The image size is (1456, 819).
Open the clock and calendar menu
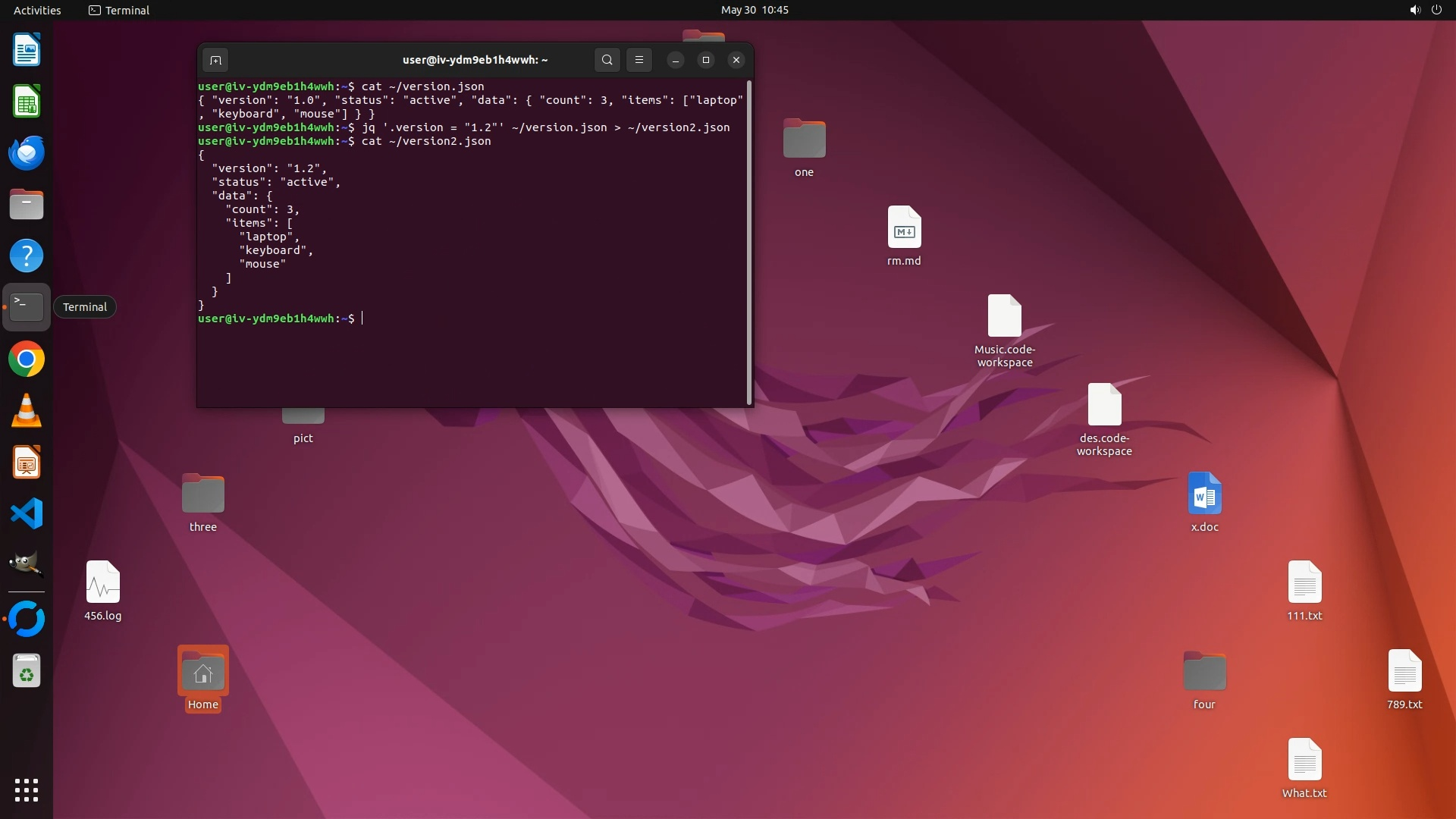(x=754, y=10)
